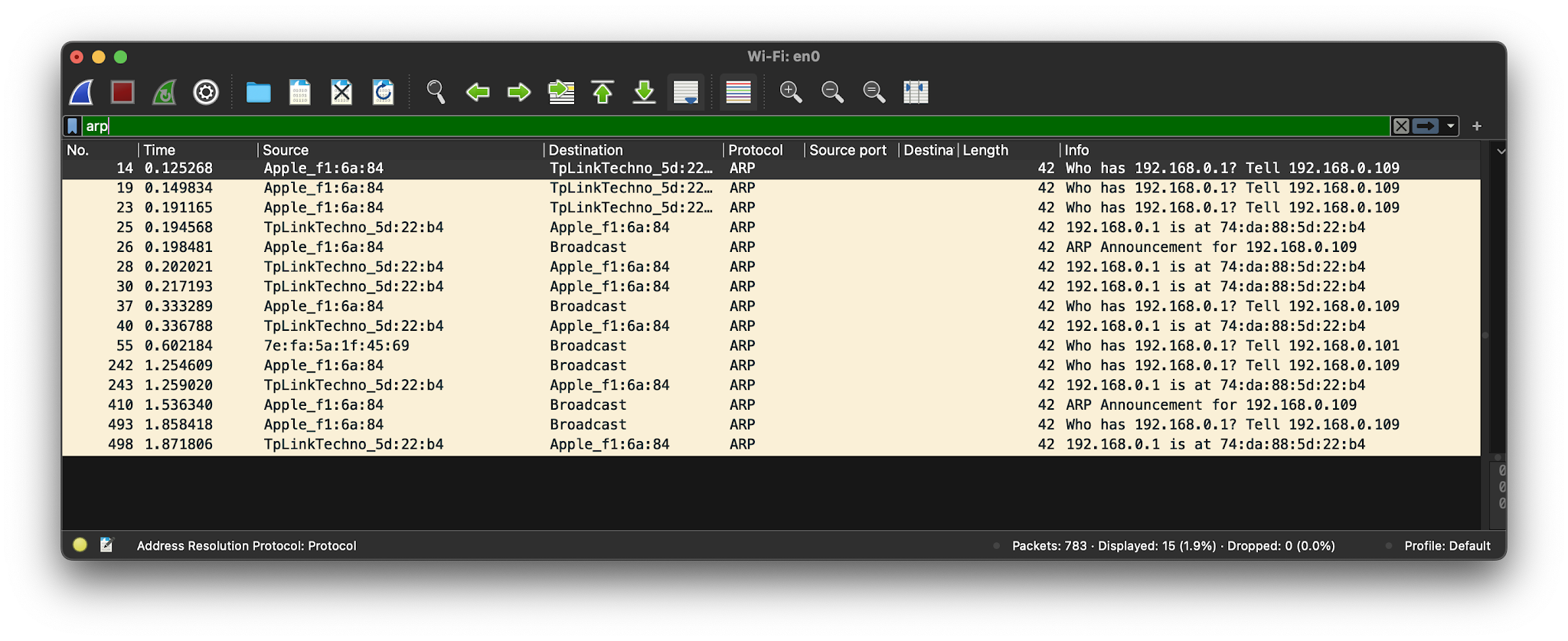Select packet 26 ARP Announcement row

click(x=771, y=247)
